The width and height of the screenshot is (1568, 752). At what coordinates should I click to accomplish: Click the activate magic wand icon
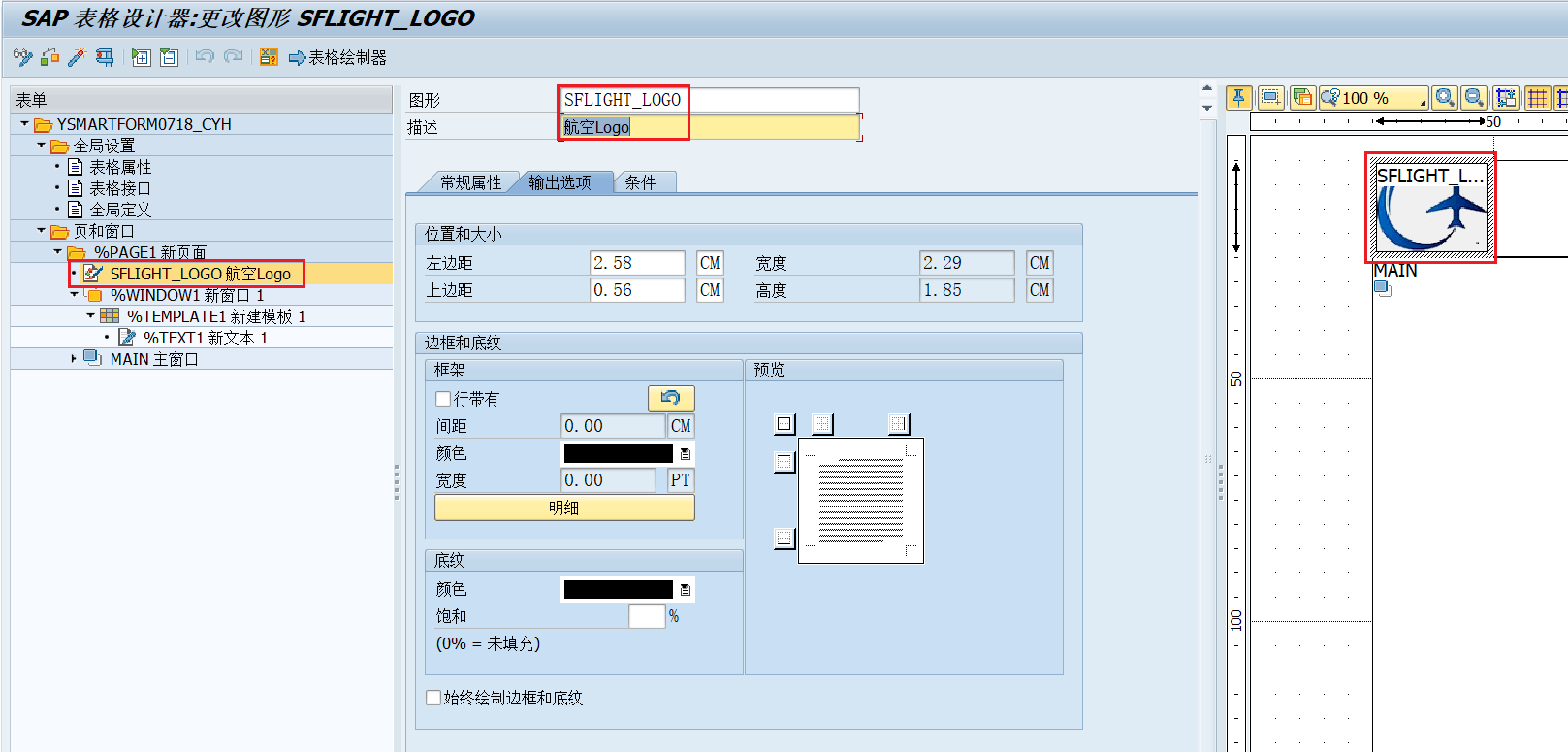[77, 57]
